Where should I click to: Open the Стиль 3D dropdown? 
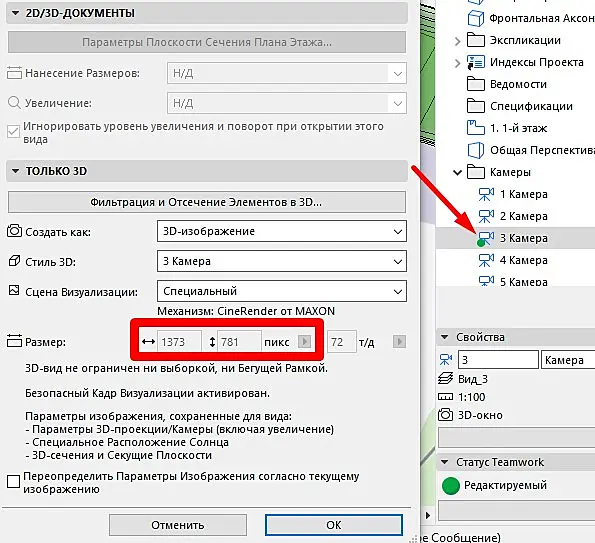point(282,261)
